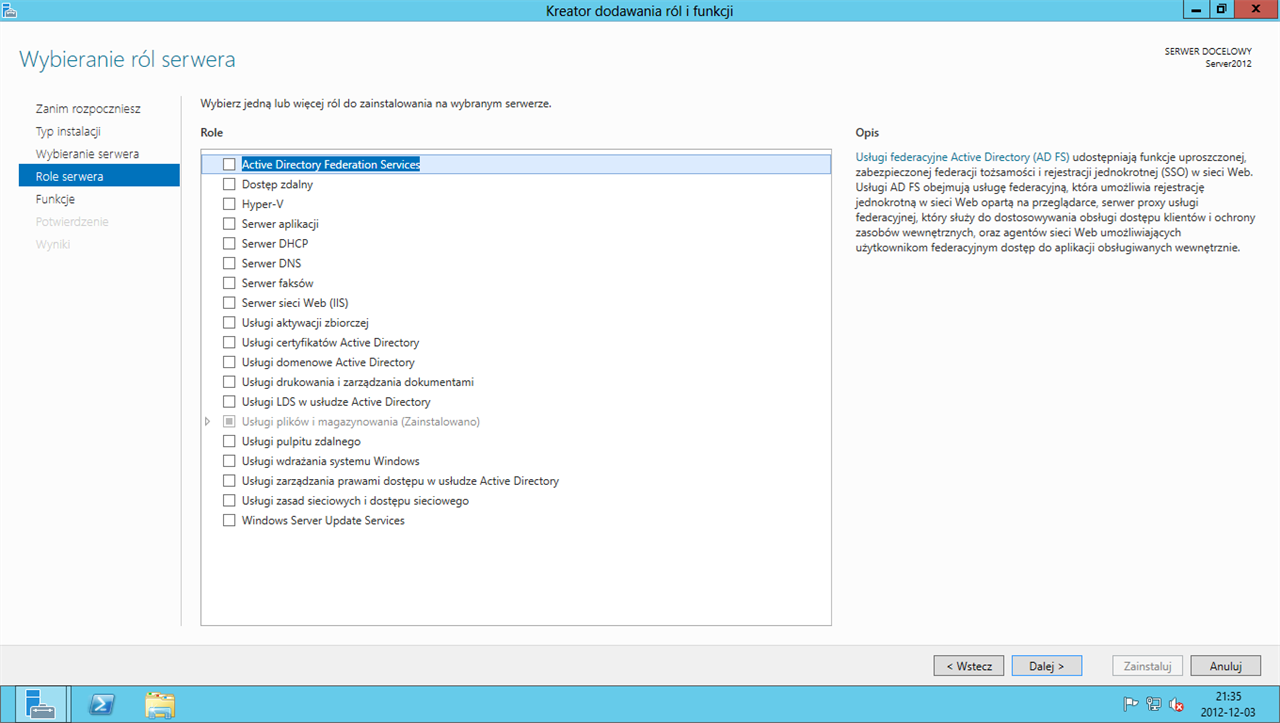1280x723 pixels.
Task: Select the Serwer DNS label
Action: coord(271,263)
